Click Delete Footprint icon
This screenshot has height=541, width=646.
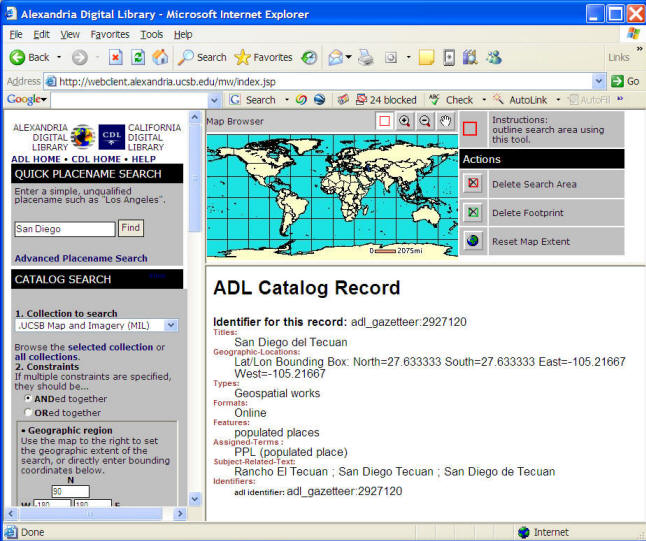coord(473,212)
